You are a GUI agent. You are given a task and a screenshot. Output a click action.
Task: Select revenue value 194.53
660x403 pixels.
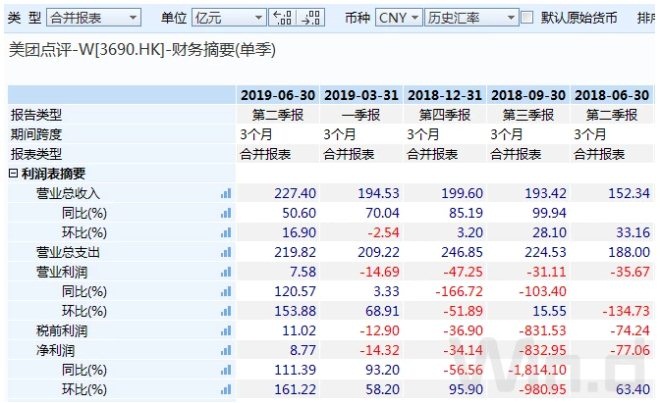click(x=378, y=193)
